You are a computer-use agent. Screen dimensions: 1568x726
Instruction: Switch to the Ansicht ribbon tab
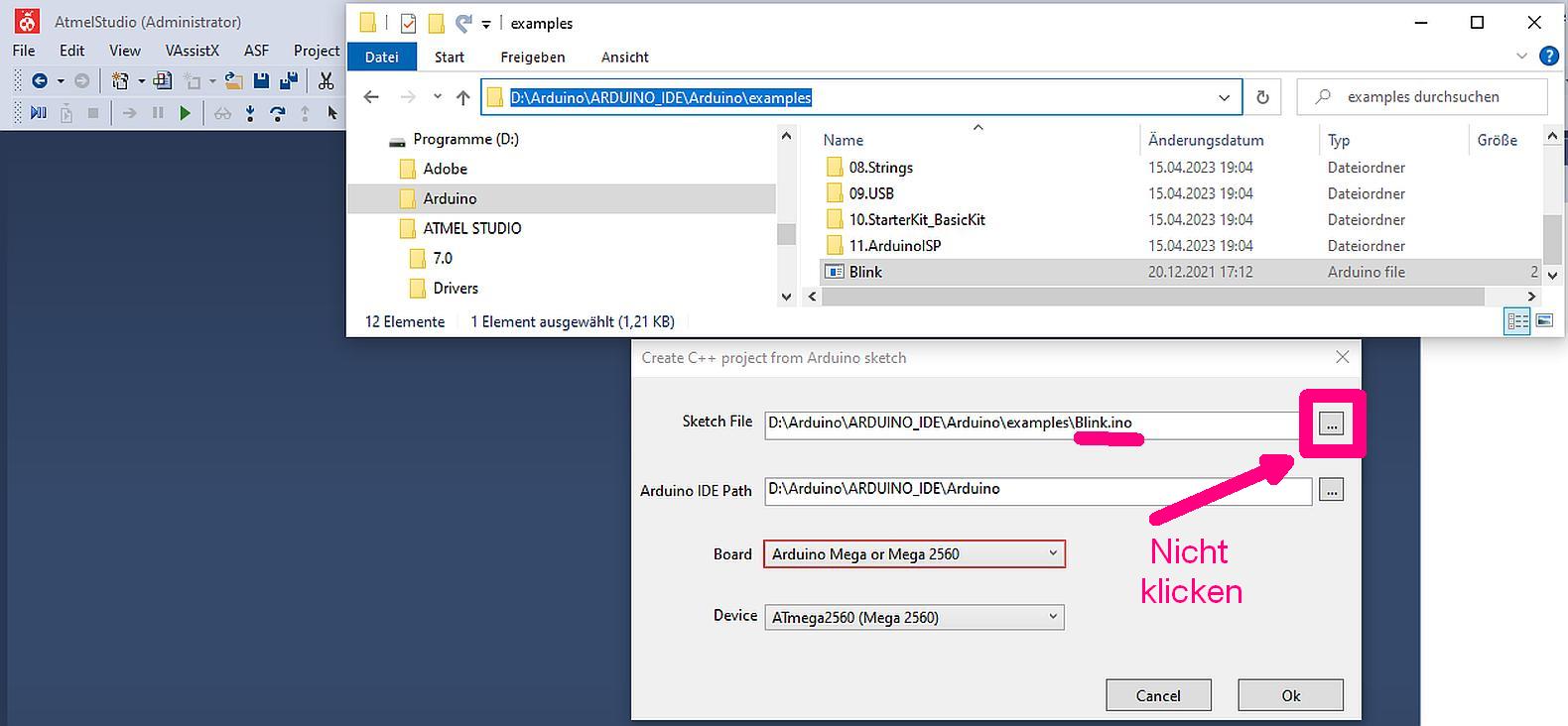coord(625,58)
